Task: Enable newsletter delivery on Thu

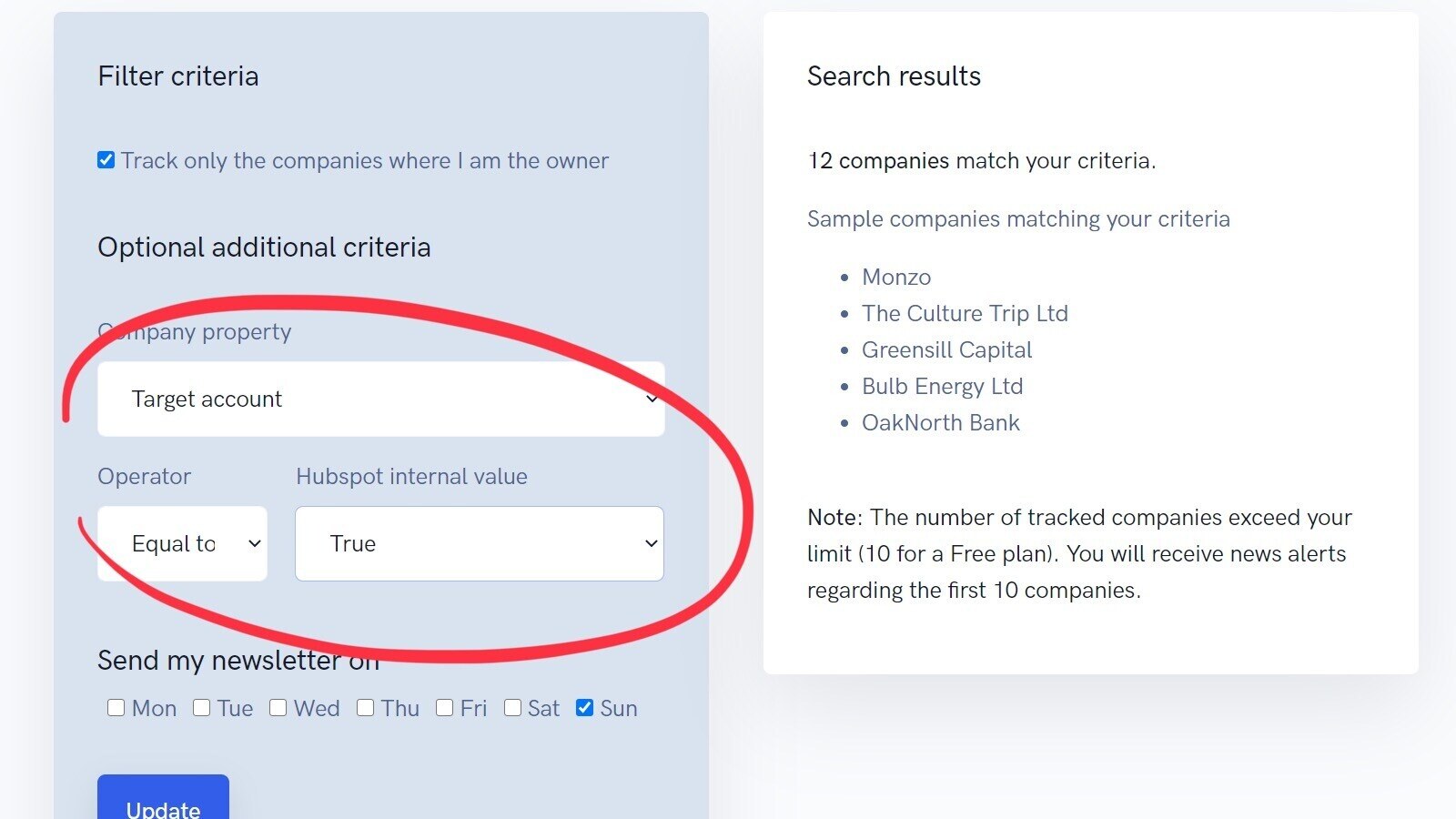Action: [366, 708]
